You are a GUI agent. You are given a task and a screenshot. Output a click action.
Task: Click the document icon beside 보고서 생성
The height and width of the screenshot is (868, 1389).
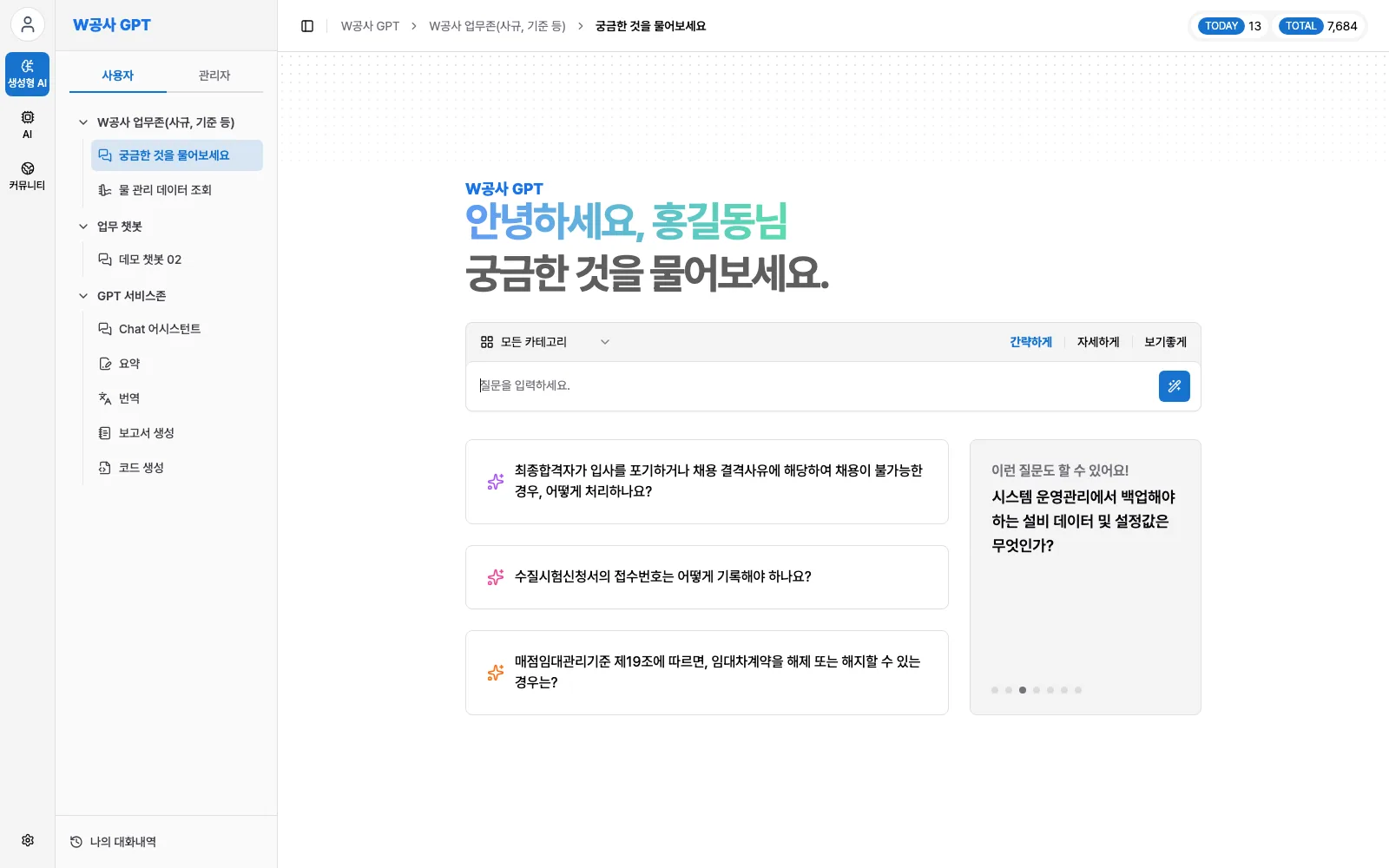[105, 433]
